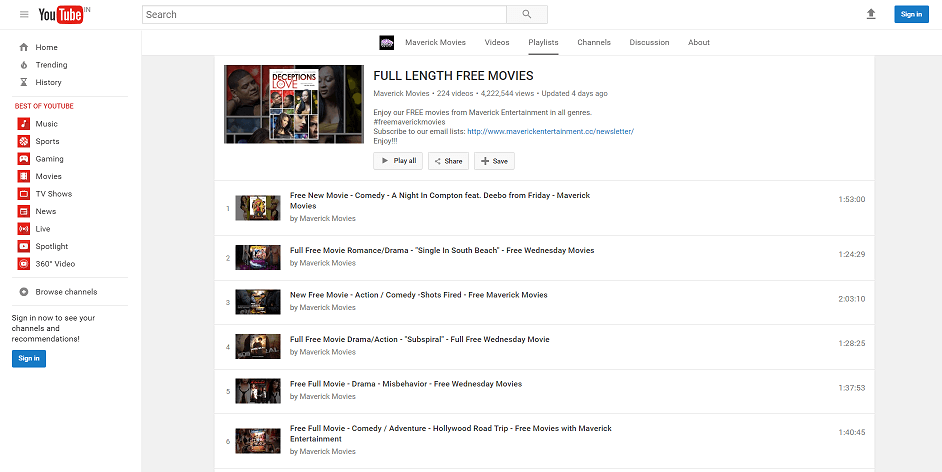Open the mavericktentertainment newsletter link
942x472 pixels.
point(550,131)
